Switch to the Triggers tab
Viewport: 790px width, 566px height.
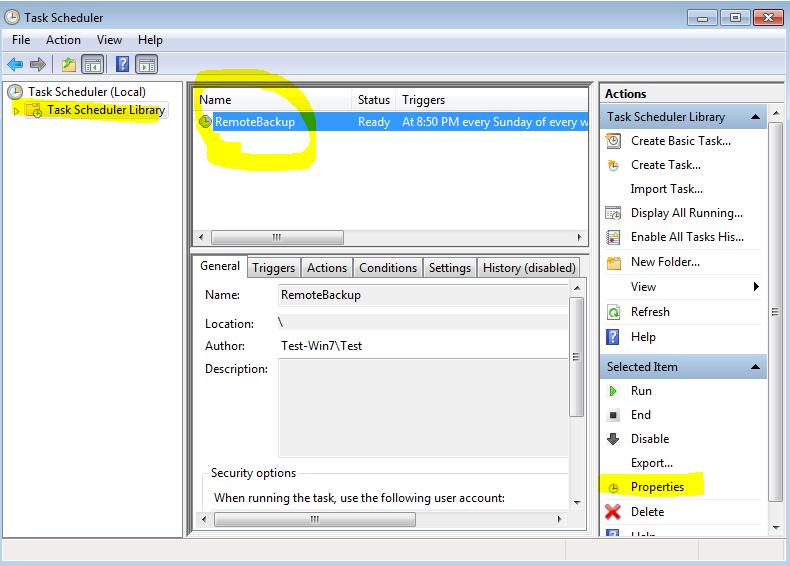coord(273,268)
